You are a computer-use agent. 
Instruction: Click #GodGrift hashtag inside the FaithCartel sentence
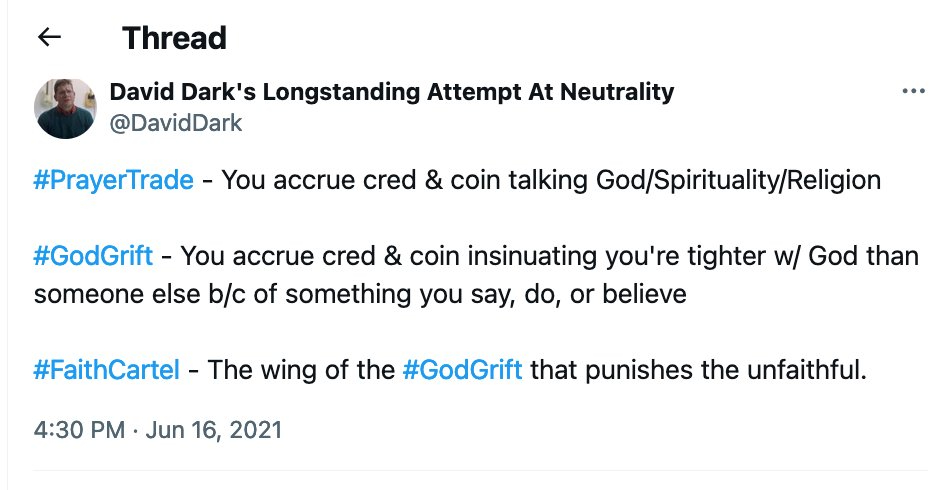pos(462,370)
